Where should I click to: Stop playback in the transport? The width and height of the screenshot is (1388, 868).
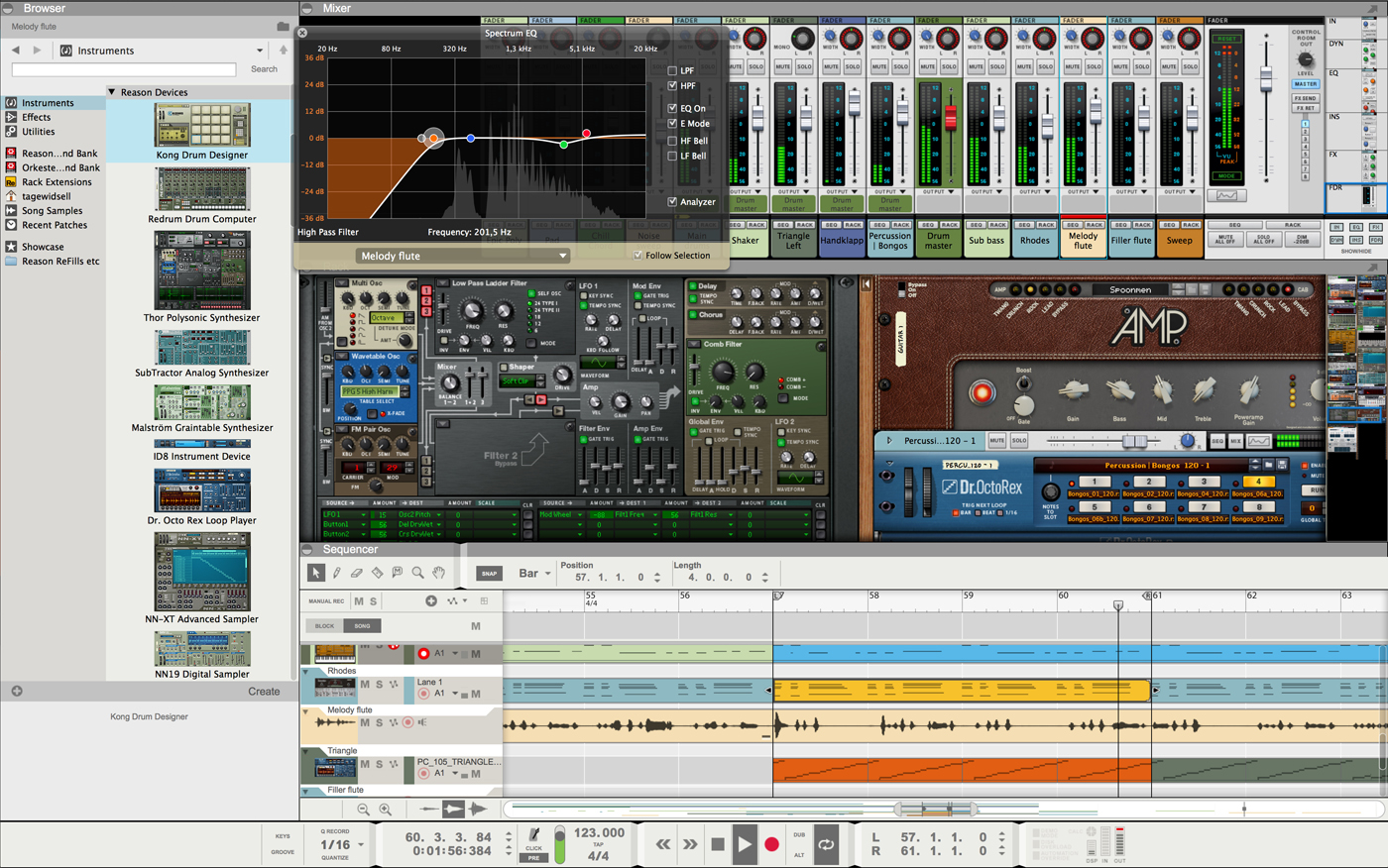(718, 844)
